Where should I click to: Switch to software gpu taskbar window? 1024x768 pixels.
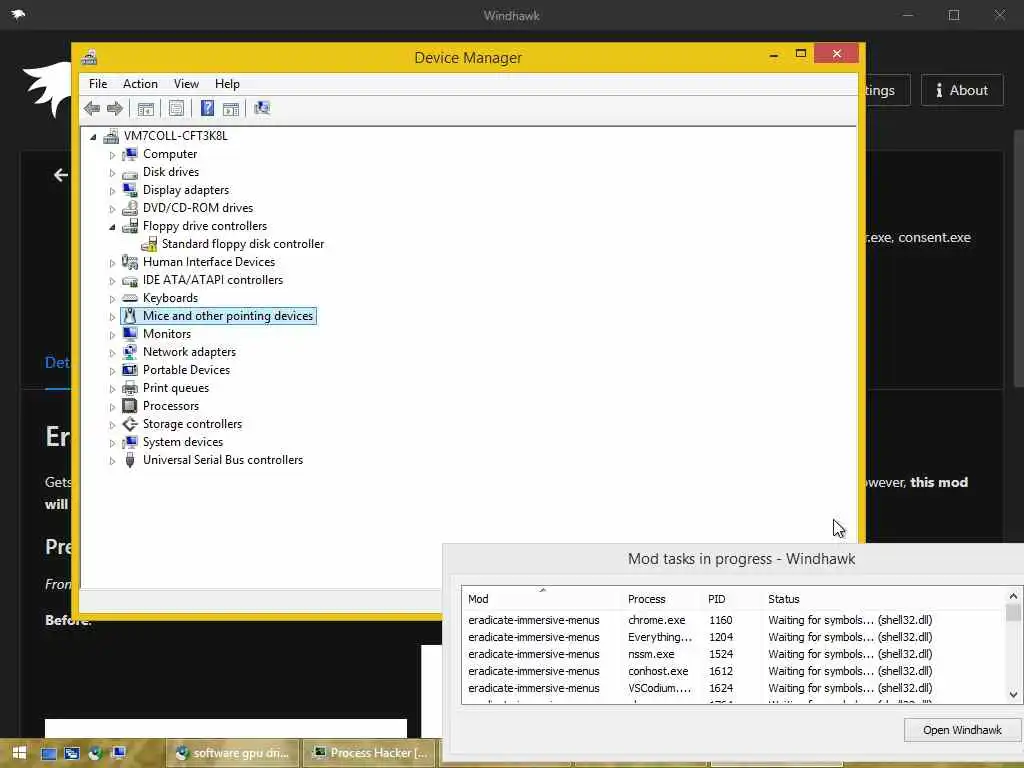click(x=232, y=753)
